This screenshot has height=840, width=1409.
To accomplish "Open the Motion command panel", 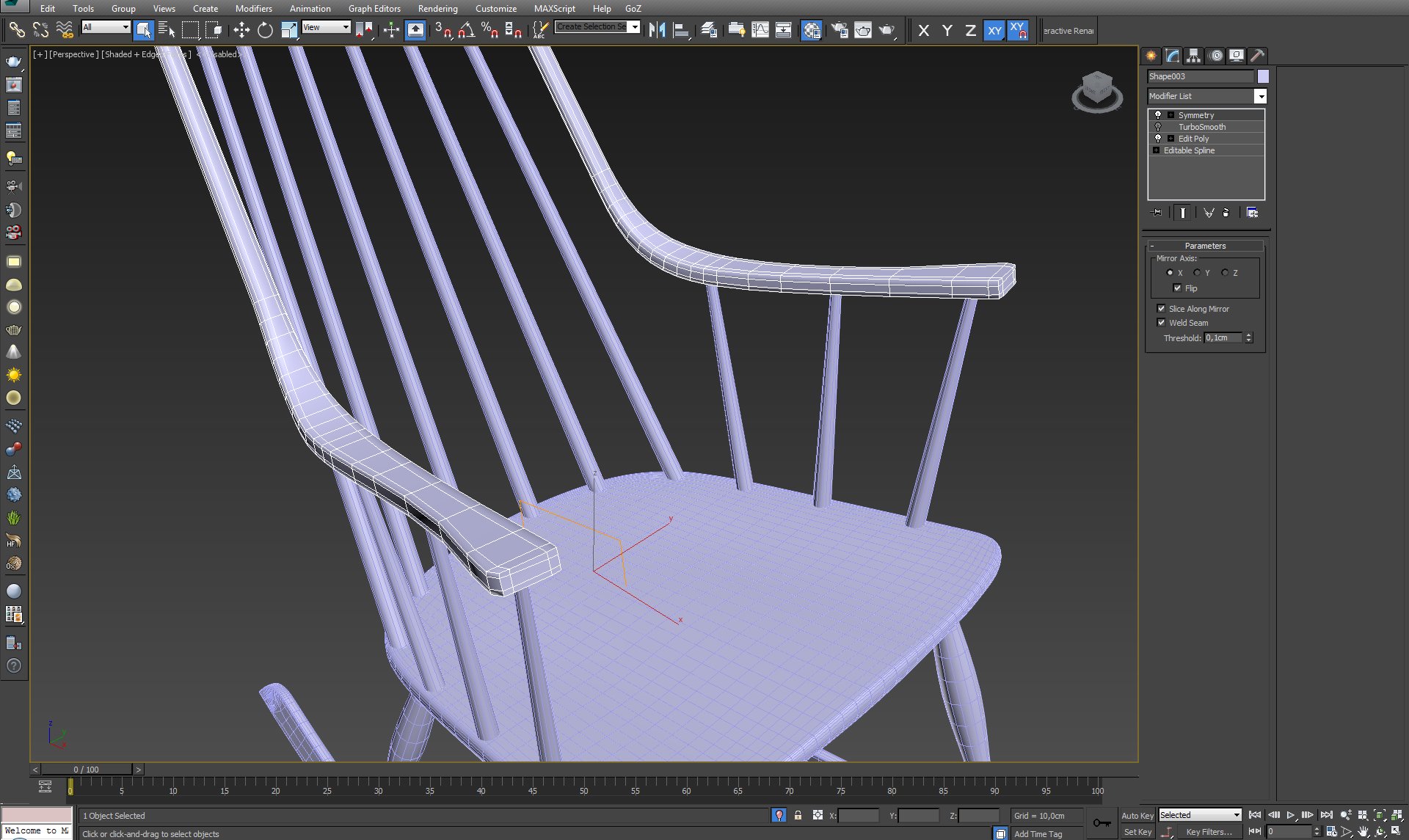I will click(1216, 56).
